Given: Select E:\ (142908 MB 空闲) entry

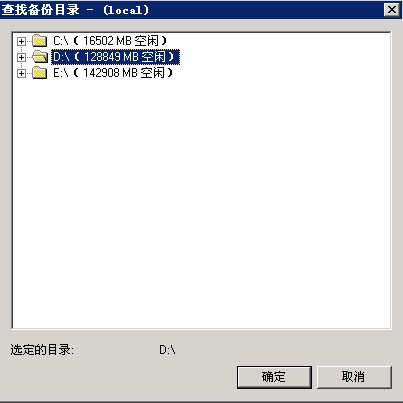Looking at the screenshot, I should click(x=113, y=73).
